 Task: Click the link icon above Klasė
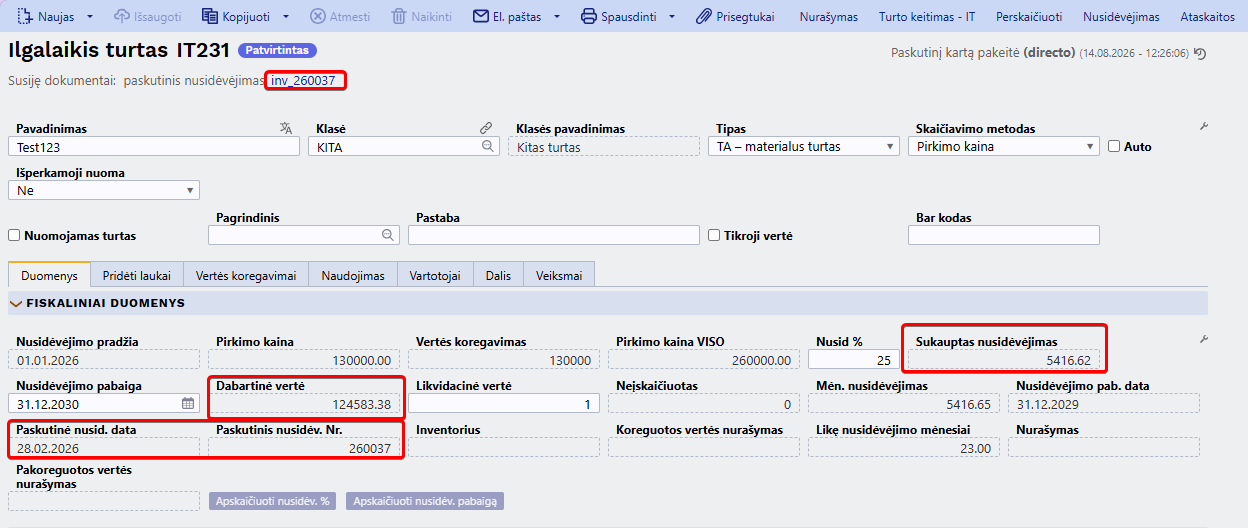pyautogui.click(x=486, y=128)
